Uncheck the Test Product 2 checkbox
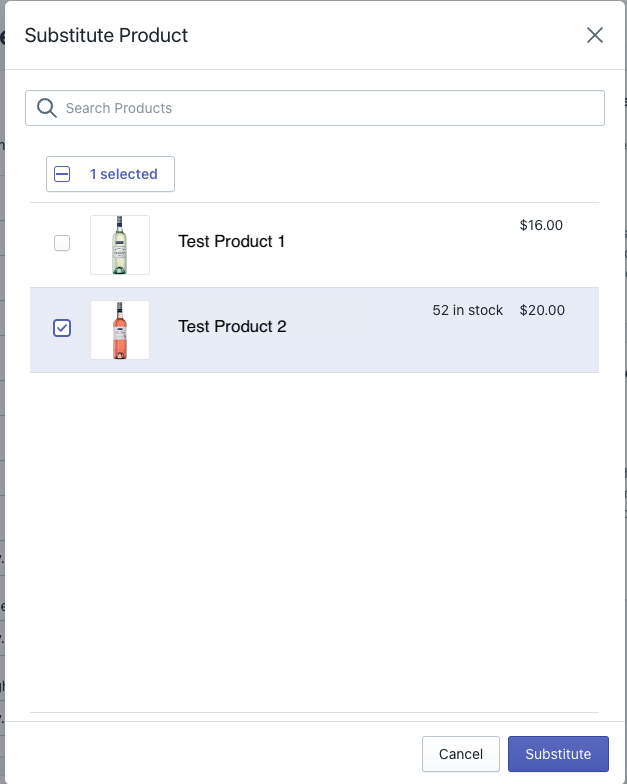The image size is (627, 784). pos(62,328)
